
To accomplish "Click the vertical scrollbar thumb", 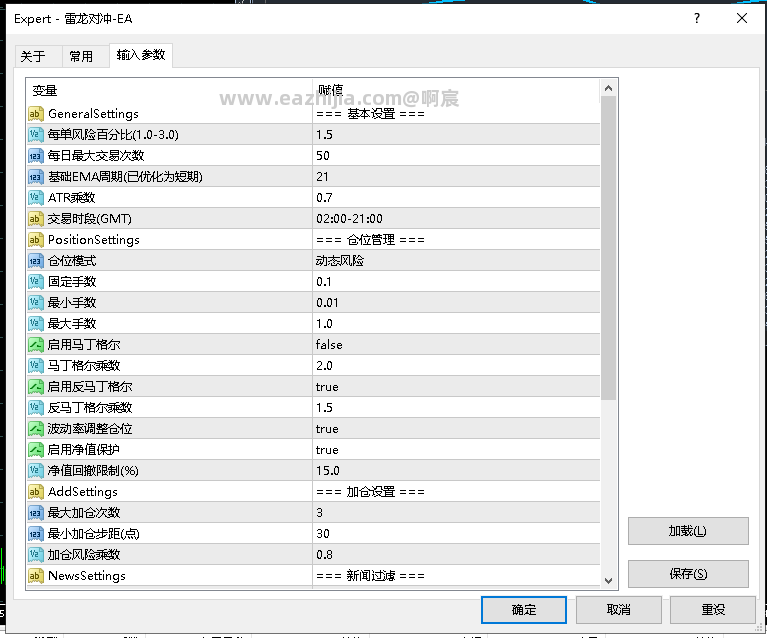I will pos(609,248).
